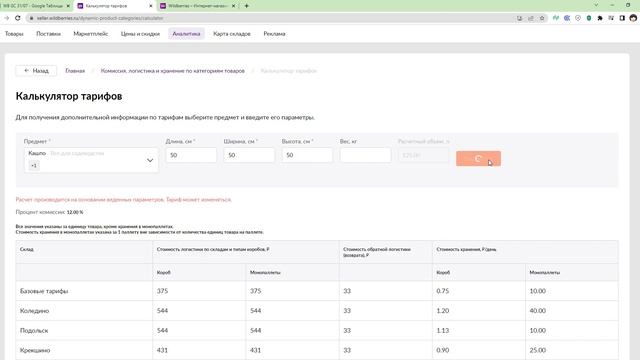Select the Коледино row label
Viewport: 640px width, 360px height.
click(34, 311)
